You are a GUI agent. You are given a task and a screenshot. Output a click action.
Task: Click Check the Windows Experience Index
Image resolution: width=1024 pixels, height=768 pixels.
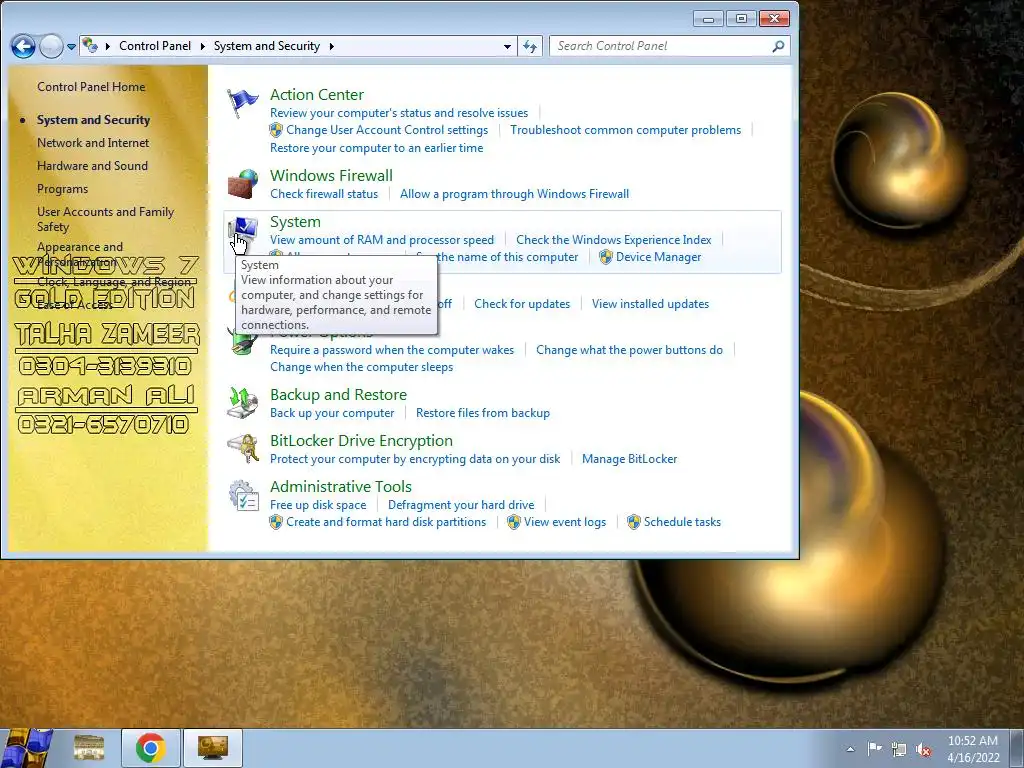[613, 240]
